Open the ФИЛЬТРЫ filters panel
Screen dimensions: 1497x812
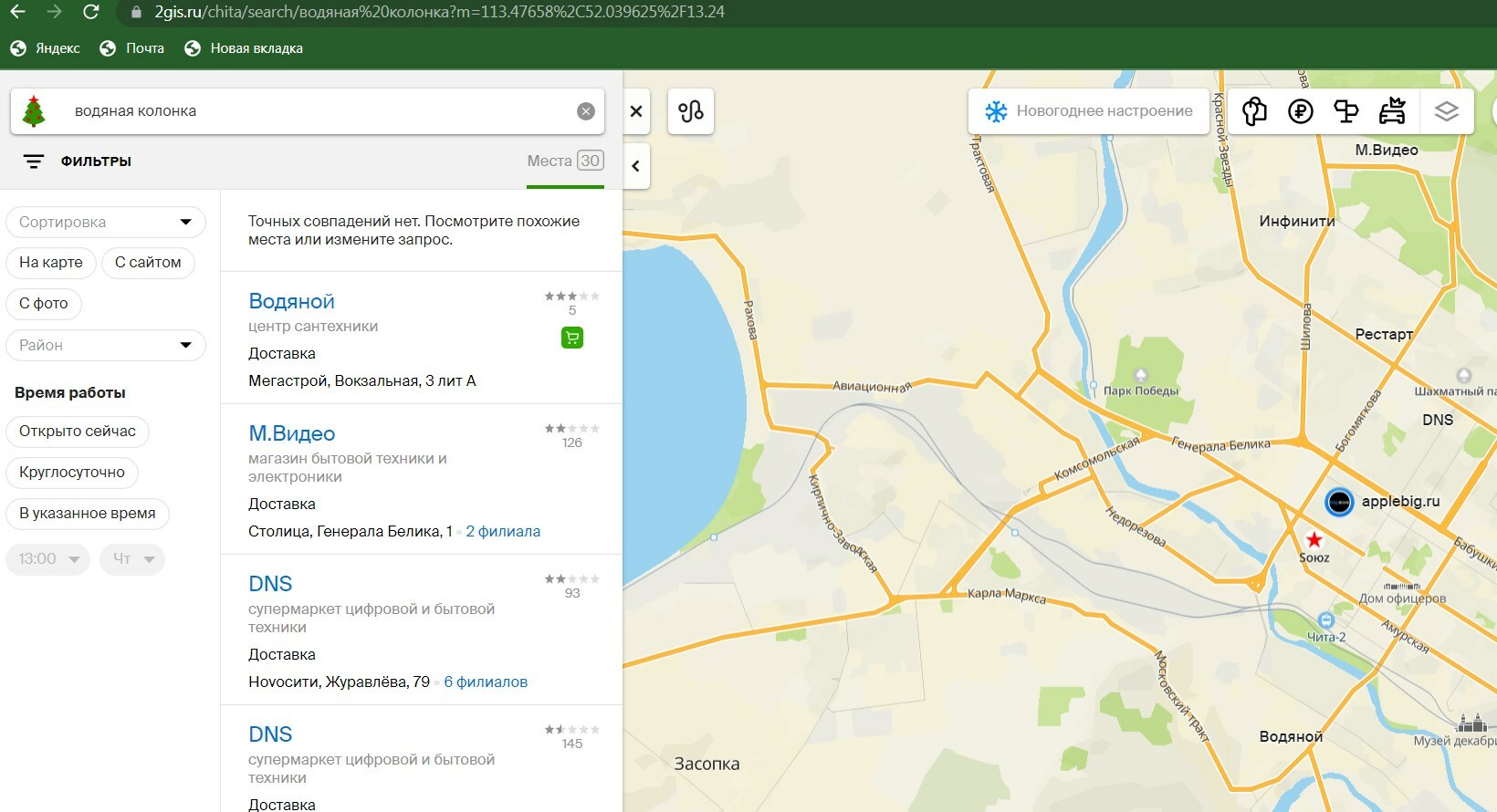point(78,161)
